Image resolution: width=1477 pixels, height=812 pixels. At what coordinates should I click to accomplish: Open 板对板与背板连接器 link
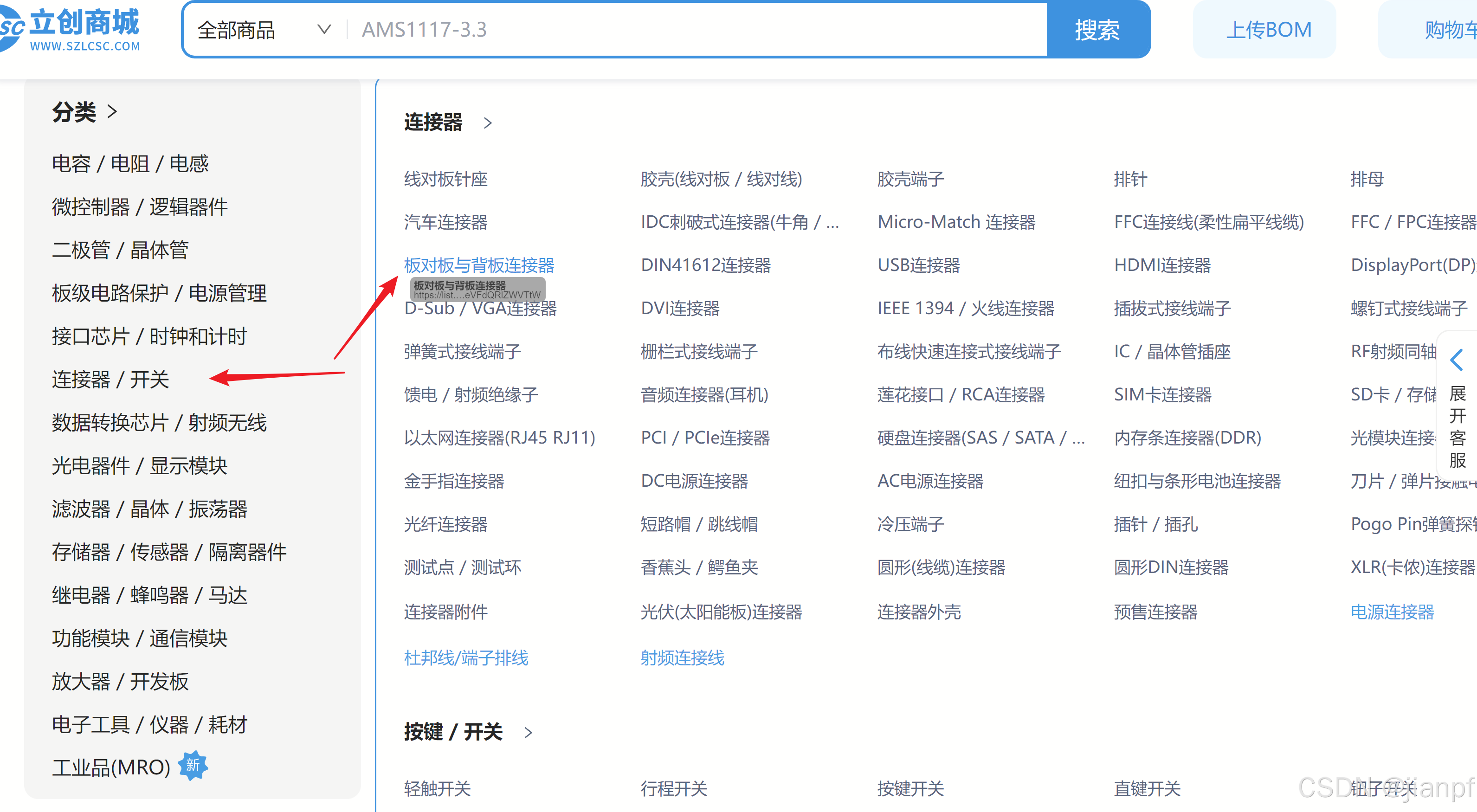click(x=479, y=265)
